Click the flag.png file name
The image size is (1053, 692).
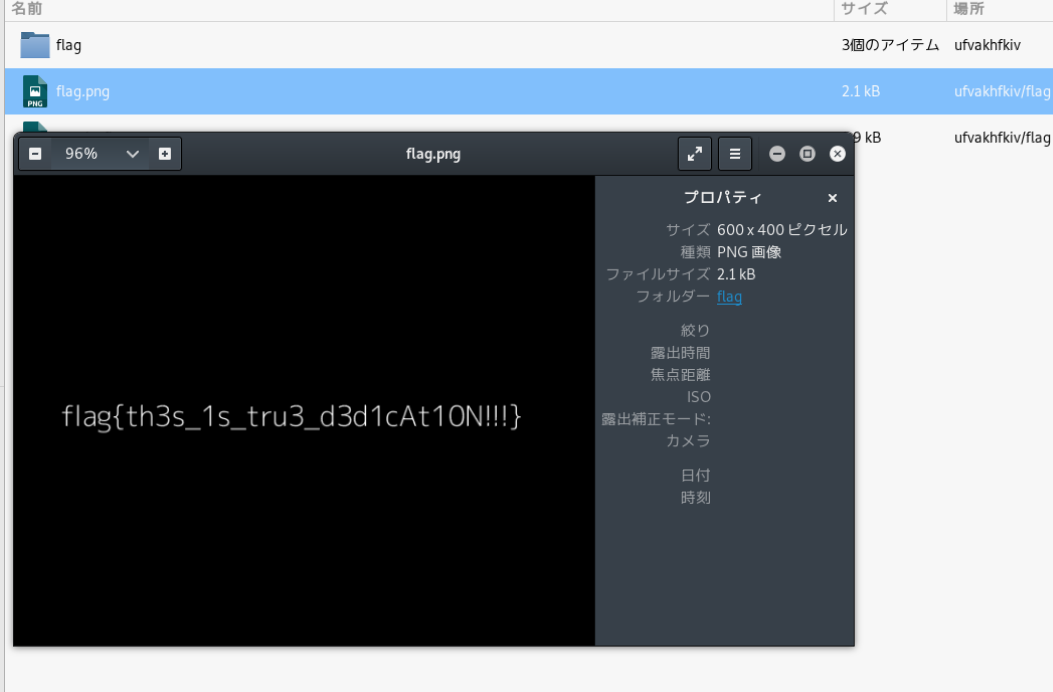click(x=83, y=91)
